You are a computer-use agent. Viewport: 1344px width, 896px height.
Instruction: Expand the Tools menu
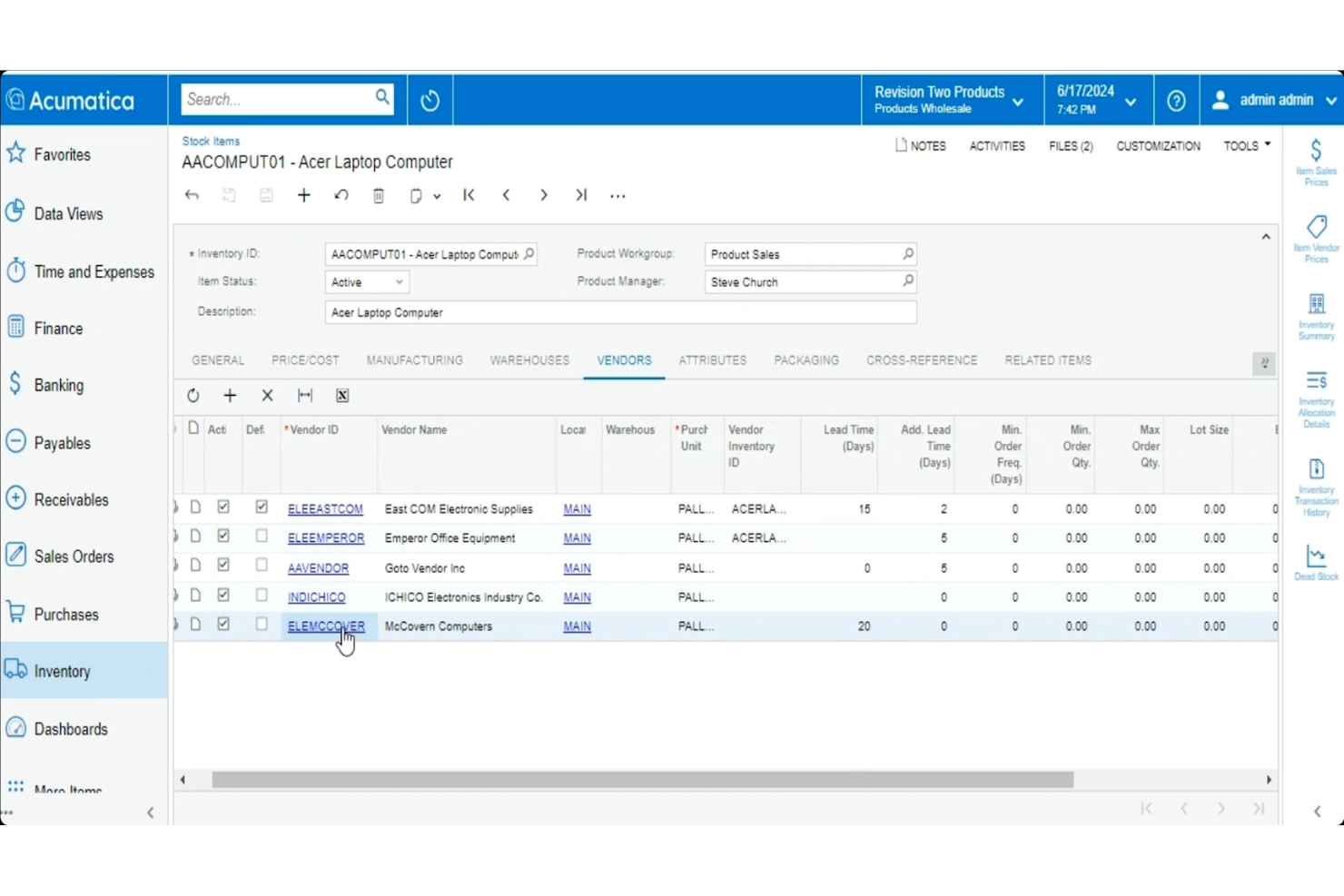click(x=1246, y=145)
